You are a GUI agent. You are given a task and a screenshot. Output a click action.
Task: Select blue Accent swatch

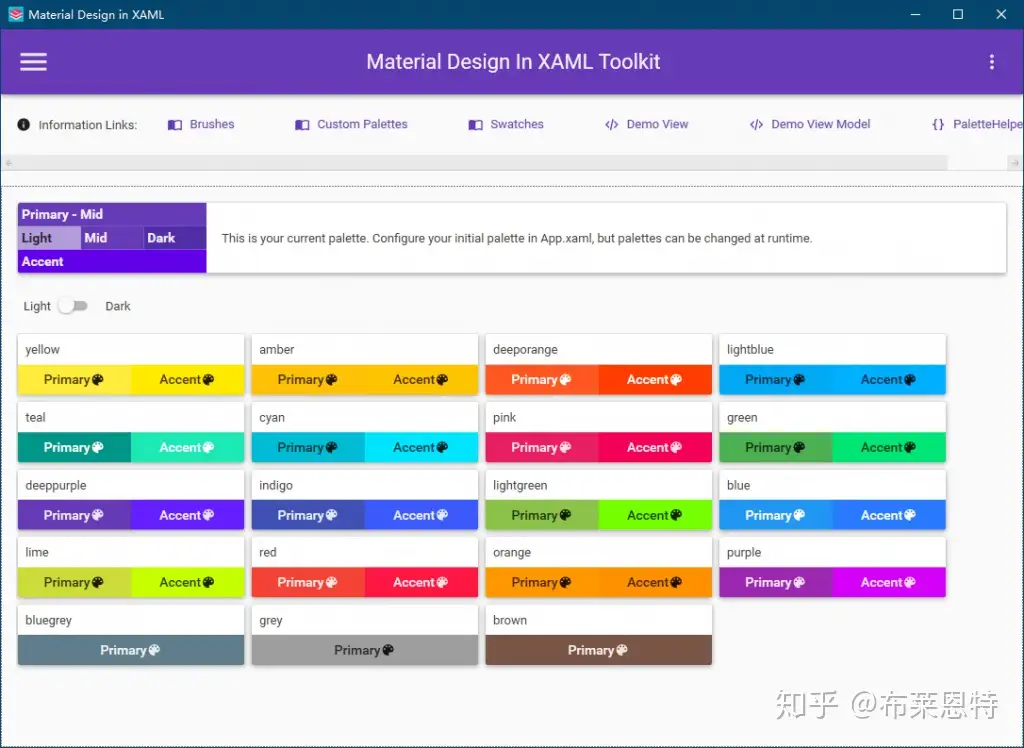click(889, 515)
